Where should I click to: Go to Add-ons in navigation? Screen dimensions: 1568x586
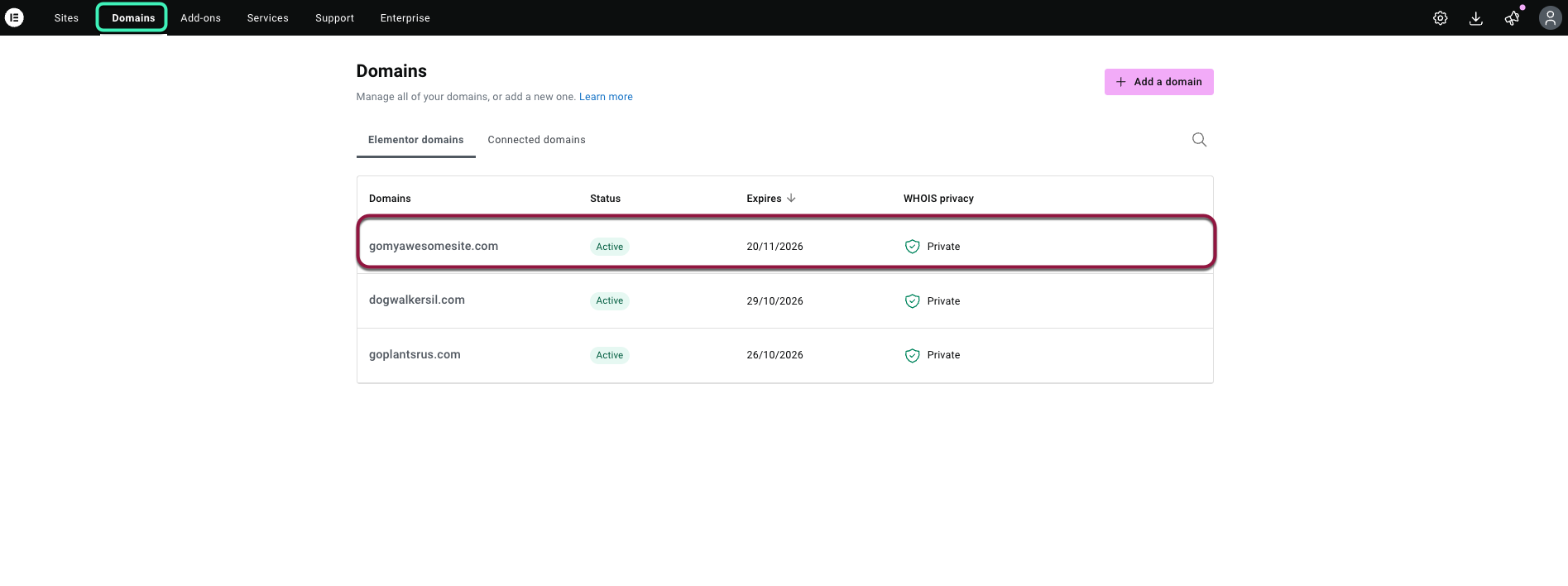(200, 18)
